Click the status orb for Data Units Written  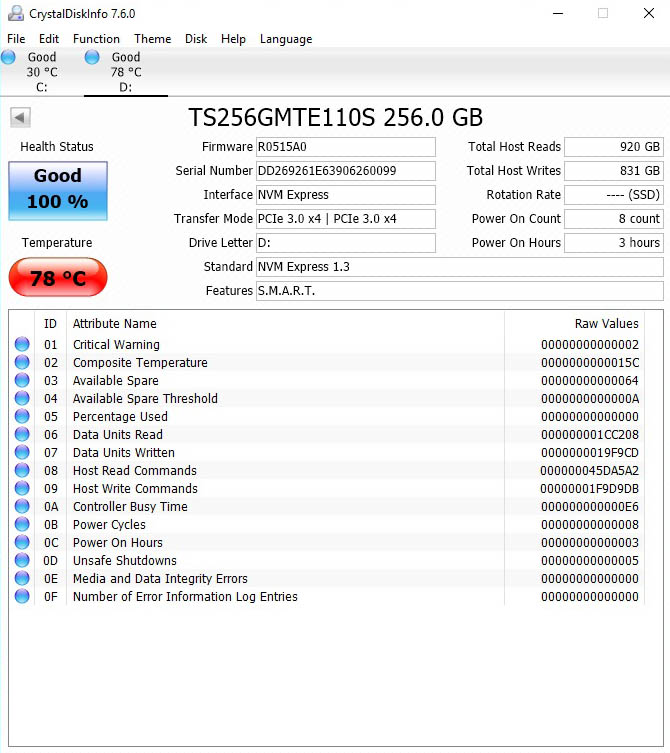pyautogui.click(x=22, y=452)
